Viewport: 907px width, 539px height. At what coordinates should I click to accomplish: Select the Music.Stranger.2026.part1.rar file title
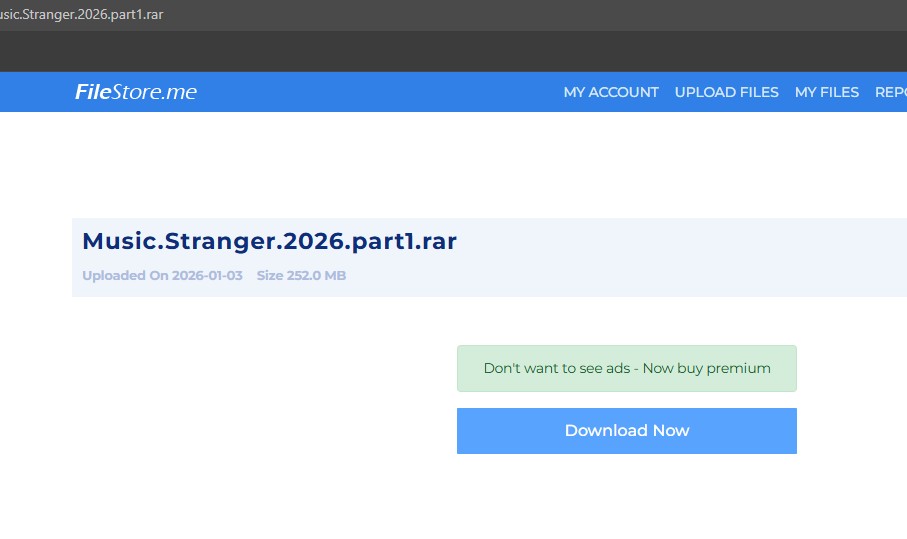tap(270, 241)
